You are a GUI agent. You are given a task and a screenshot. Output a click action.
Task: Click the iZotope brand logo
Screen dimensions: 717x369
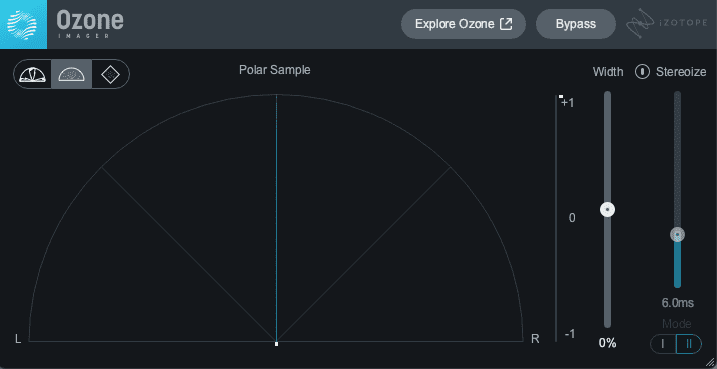(667, 24)
